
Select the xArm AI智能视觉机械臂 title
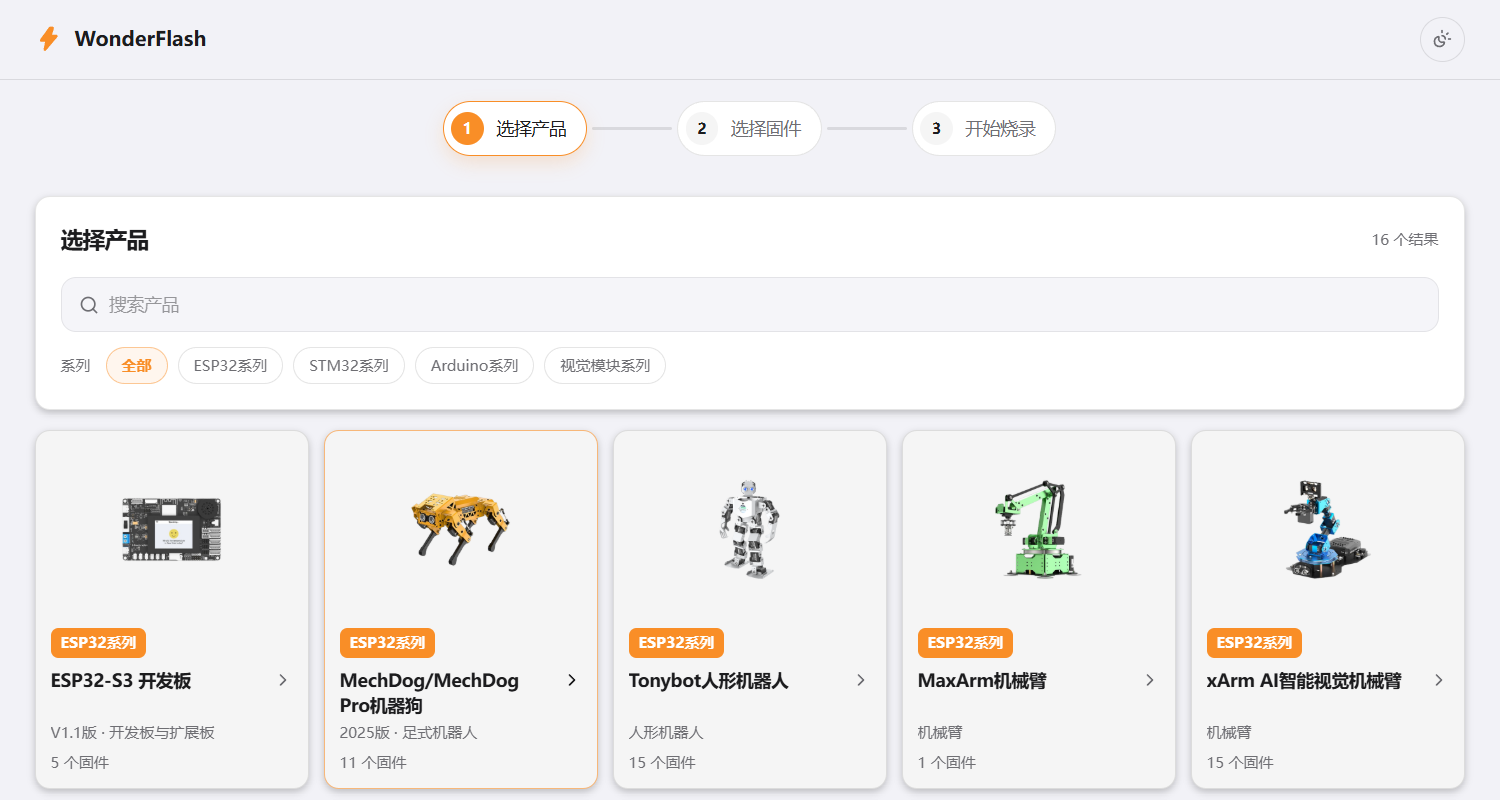tap(1304, 681)
